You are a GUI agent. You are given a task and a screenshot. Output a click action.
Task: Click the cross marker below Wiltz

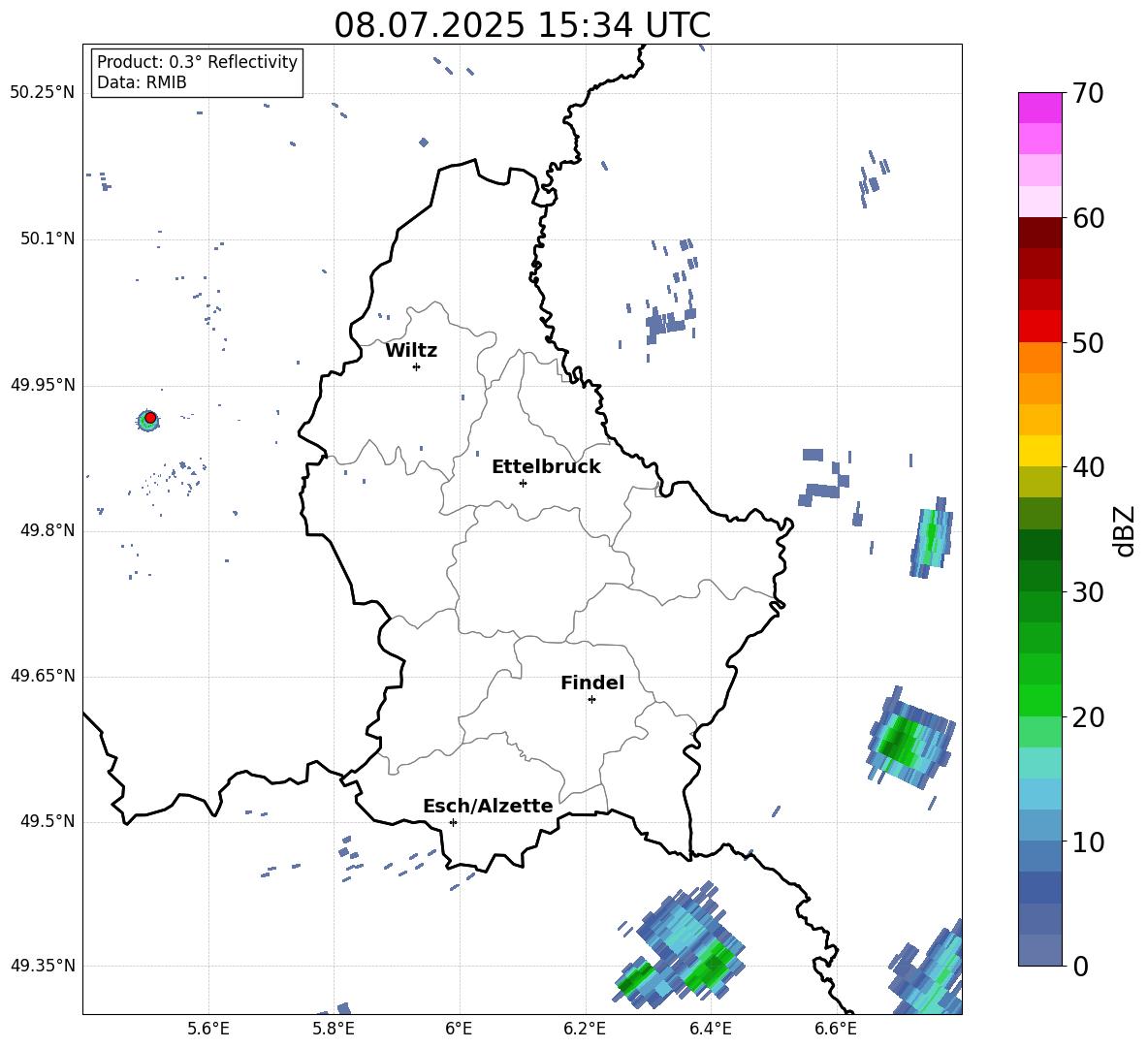pyautogui.click(x=417, y=366)
